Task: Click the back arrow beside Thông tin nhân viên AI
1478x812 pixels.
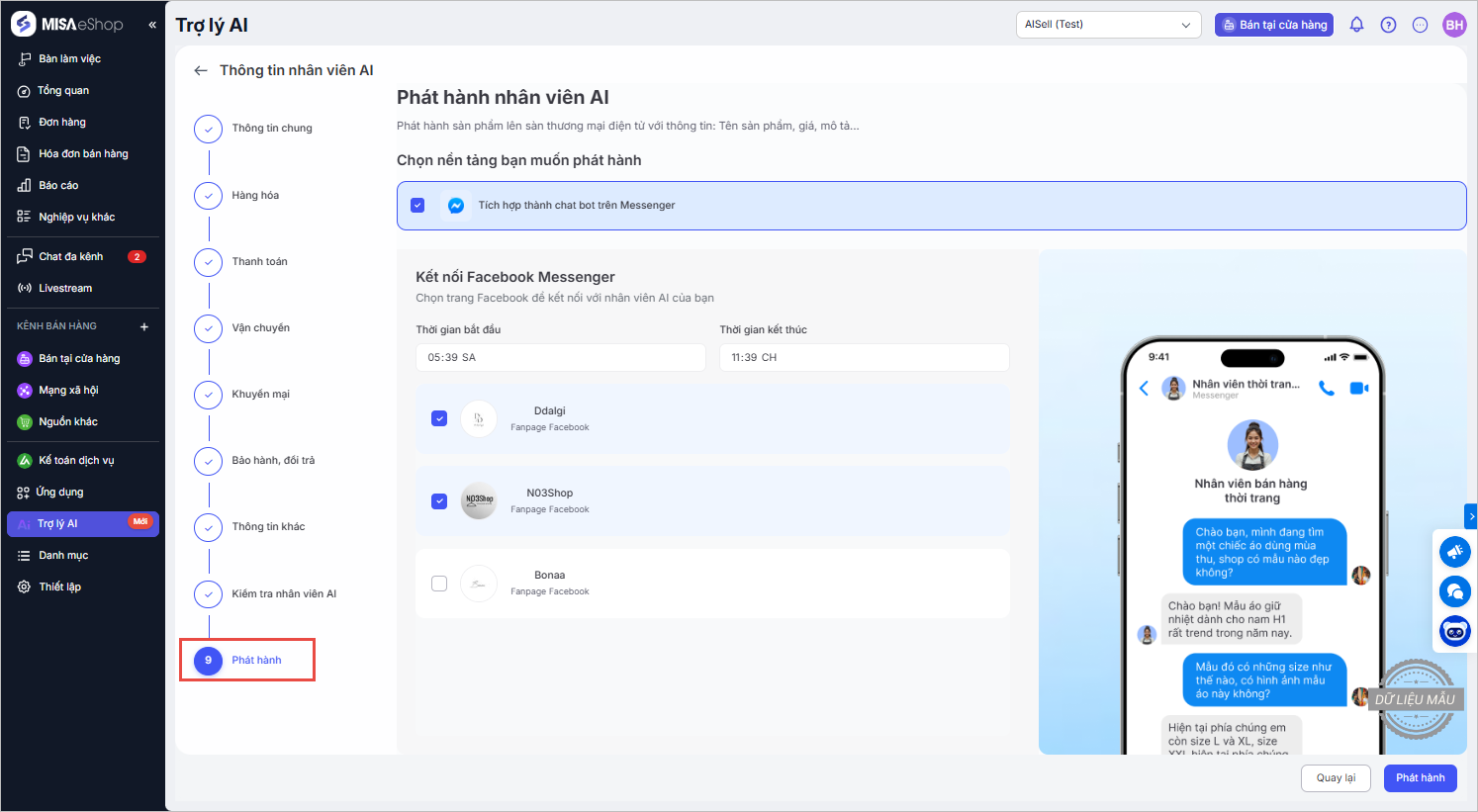Action: click(x=201, y=70)
